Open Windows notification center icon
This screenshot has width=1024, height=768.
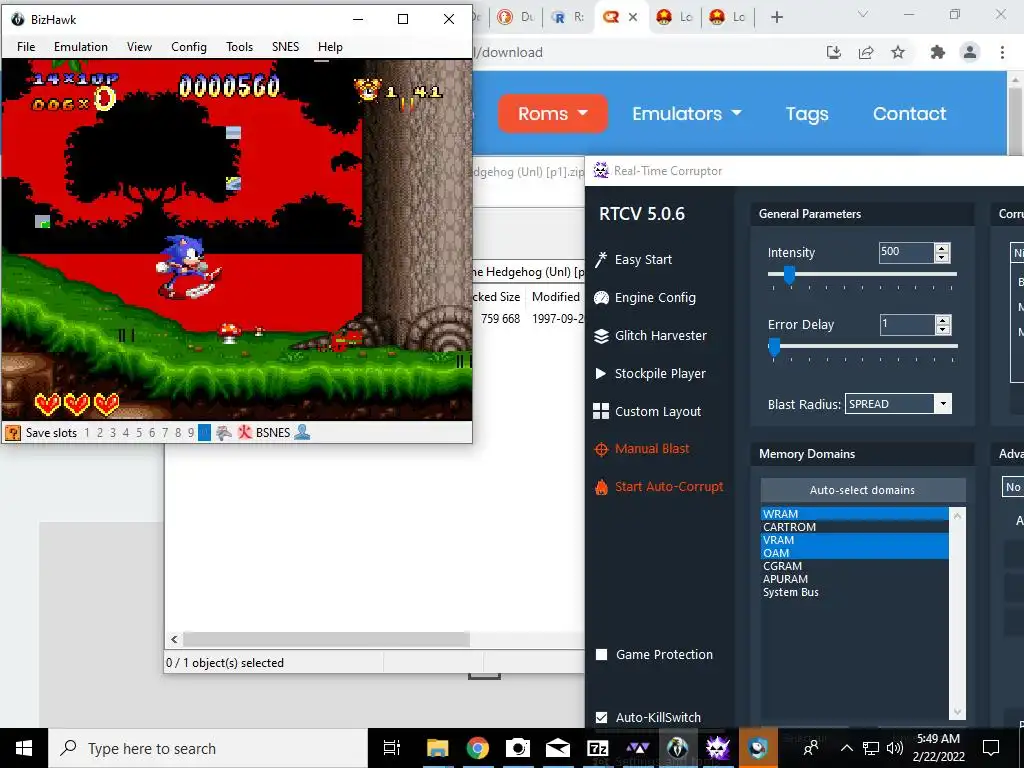[991, 748]
